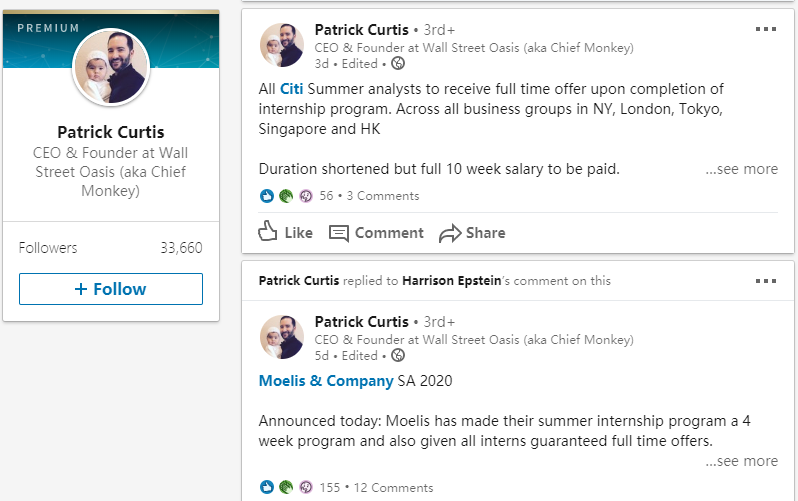Click Patrick Curtis sidebar profile photo
798x501 pixels.
(x=111, y=67)
